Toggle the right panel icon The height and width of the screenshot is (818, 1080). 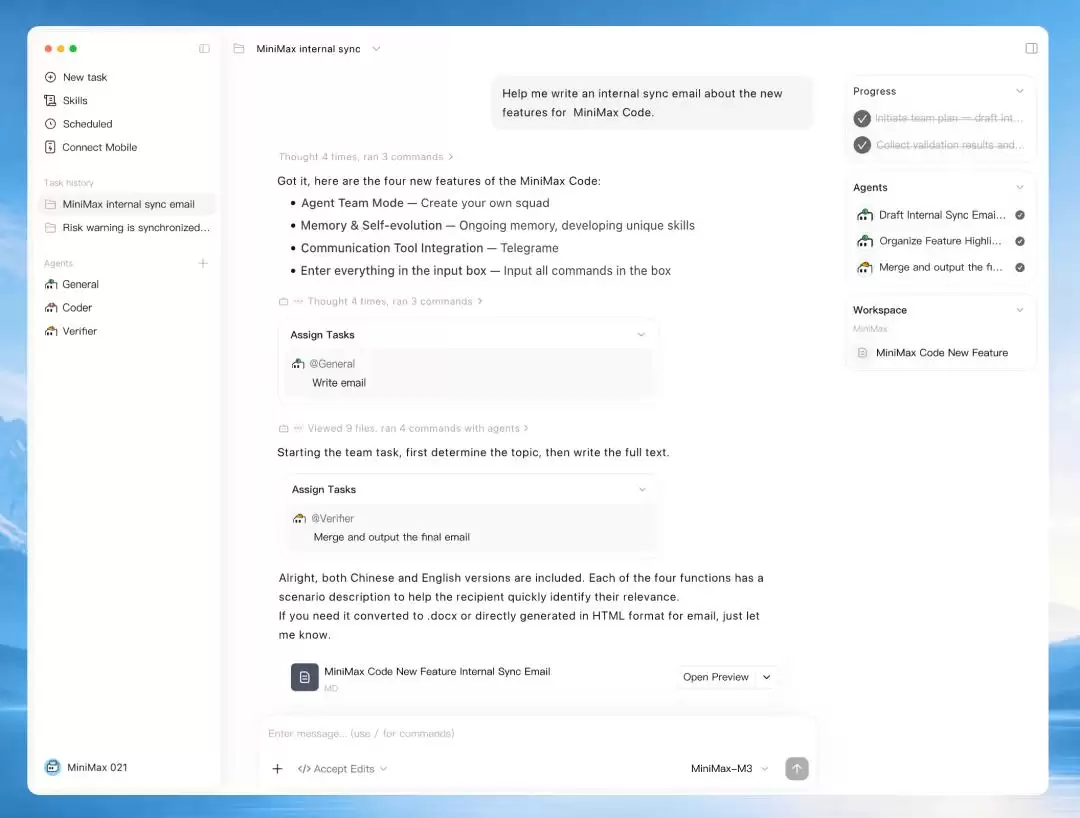pos(1031,48)
